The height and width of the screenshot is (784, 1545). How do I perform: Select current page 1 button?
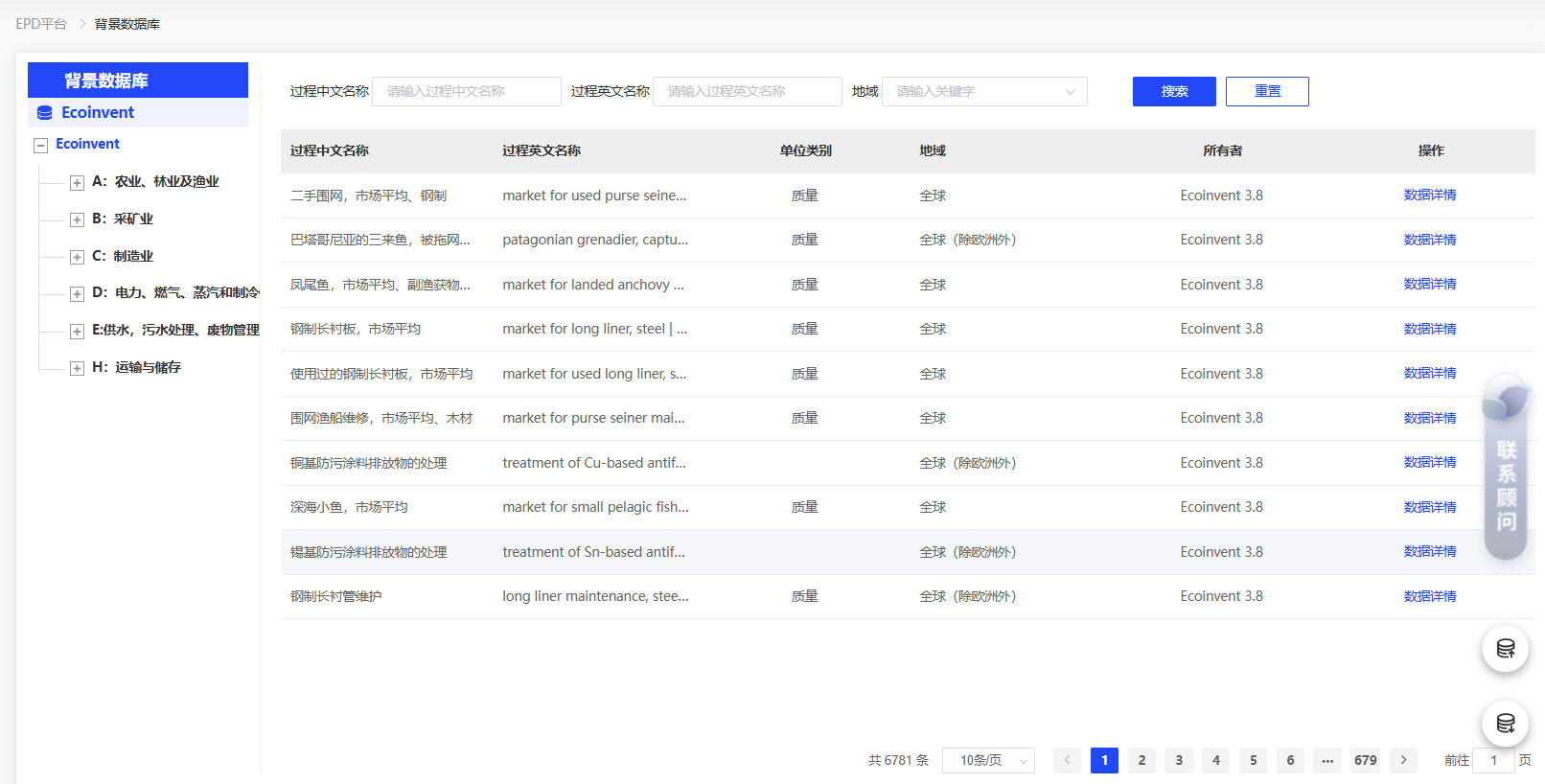1104,760
